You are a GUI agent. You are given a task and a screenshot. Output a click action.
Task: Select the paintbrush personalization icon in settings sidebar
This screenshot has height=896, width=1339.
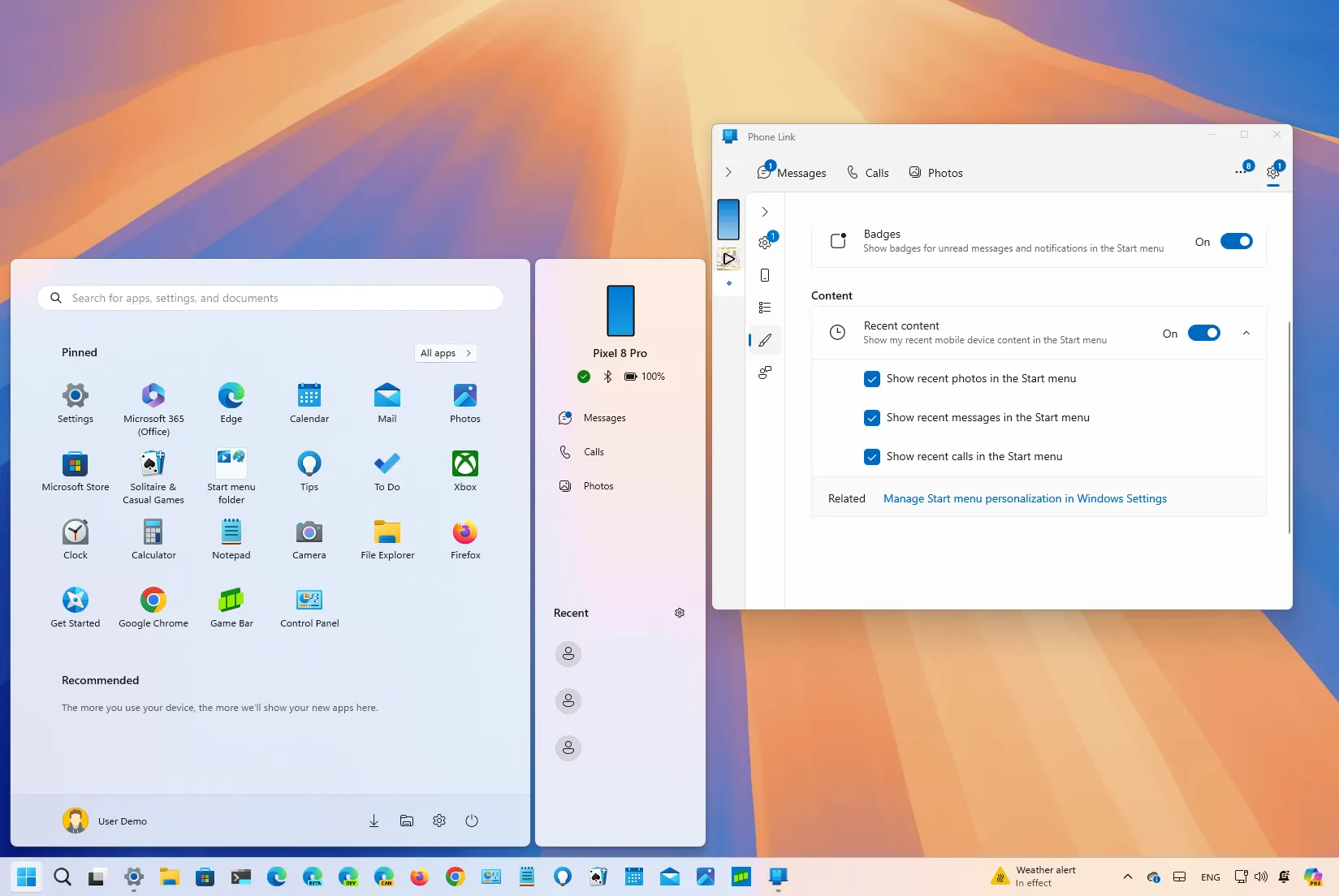tap(764, 340)
